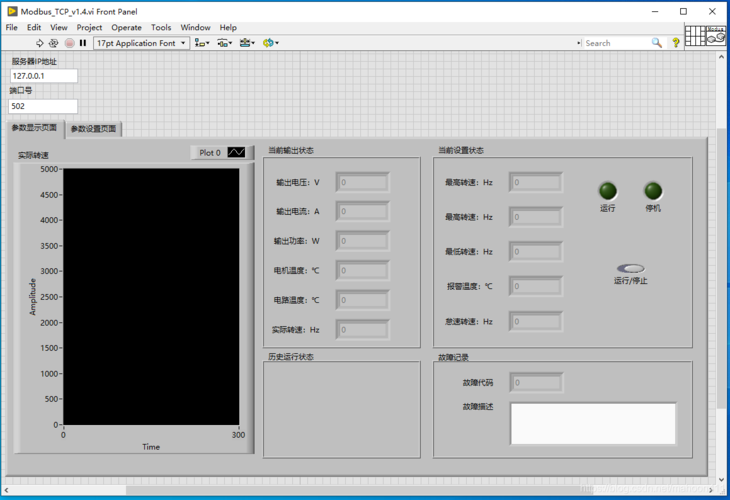Open the Resize Objects dropdown
Viewport: 730px width, 500px height.
(x=247, y=43)
